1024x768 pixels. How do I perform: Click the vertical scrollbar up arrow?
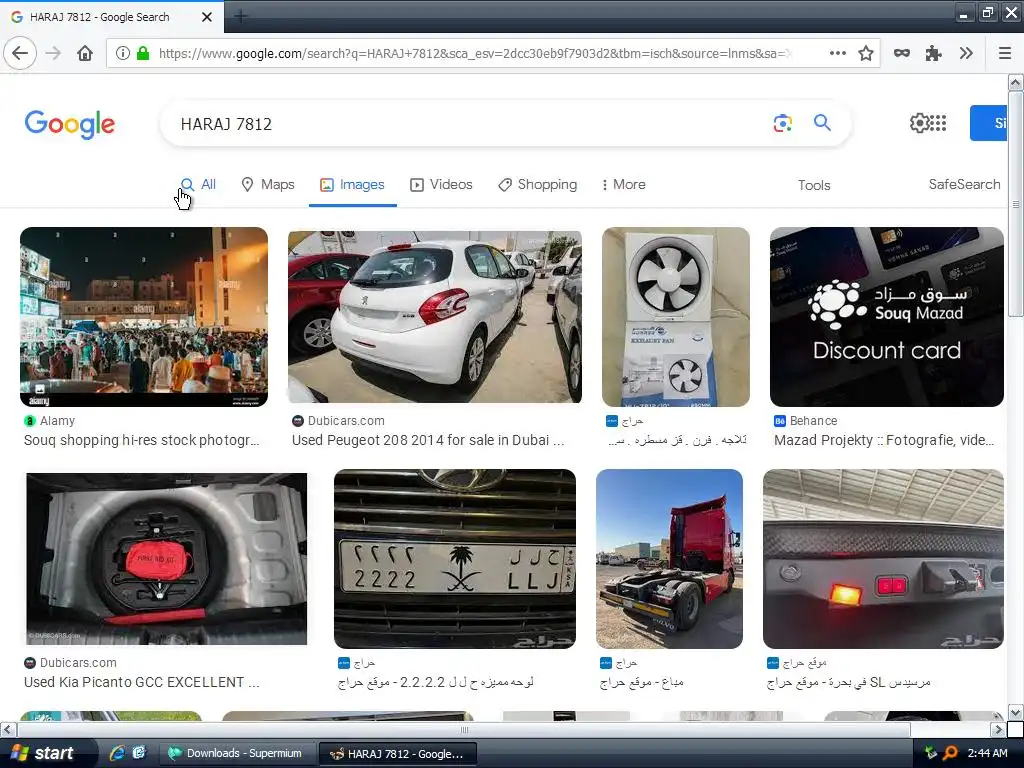pos(1016,82)
